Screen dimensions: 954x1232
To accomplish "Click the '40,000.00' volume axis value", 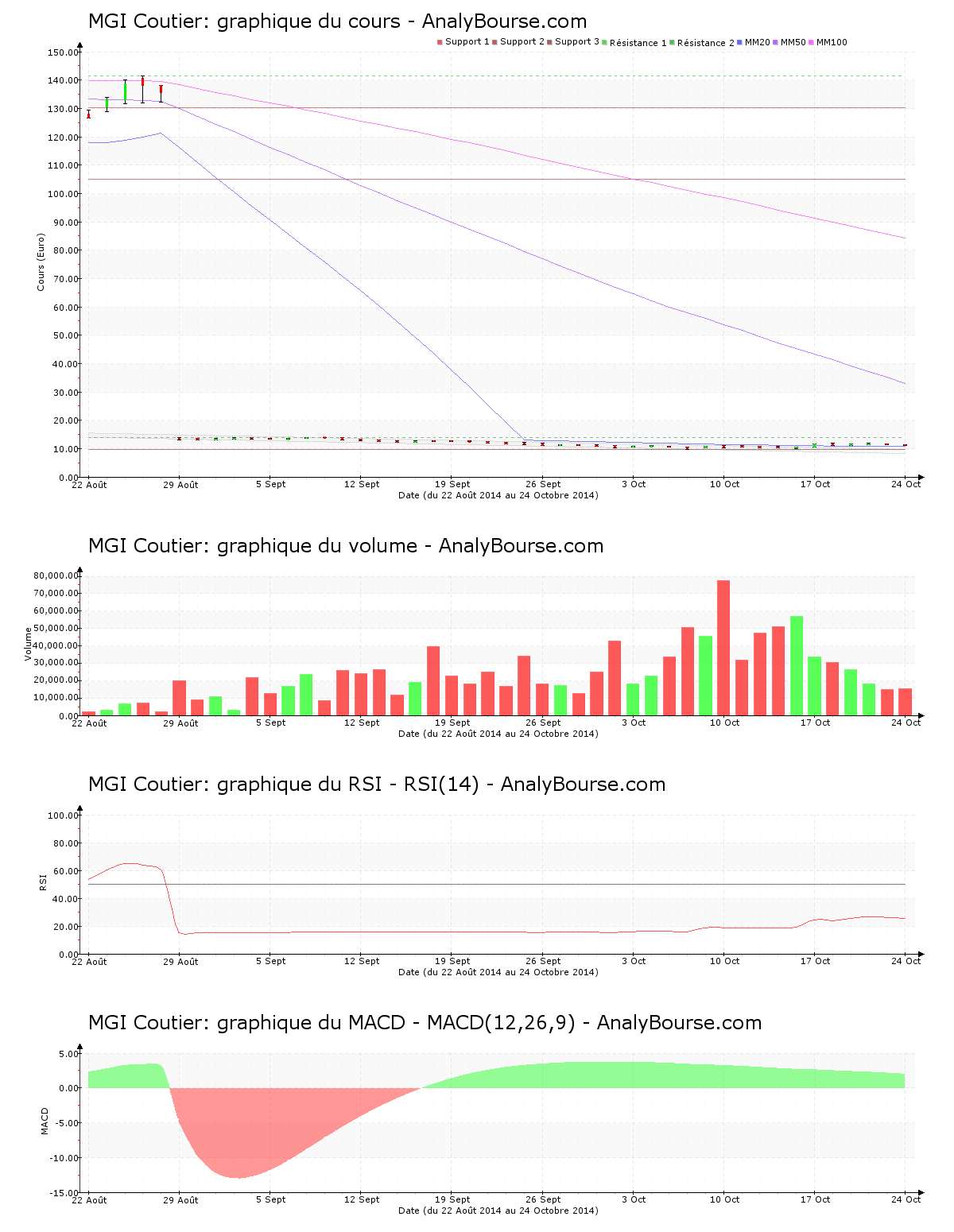I will (x=56, y=645).
